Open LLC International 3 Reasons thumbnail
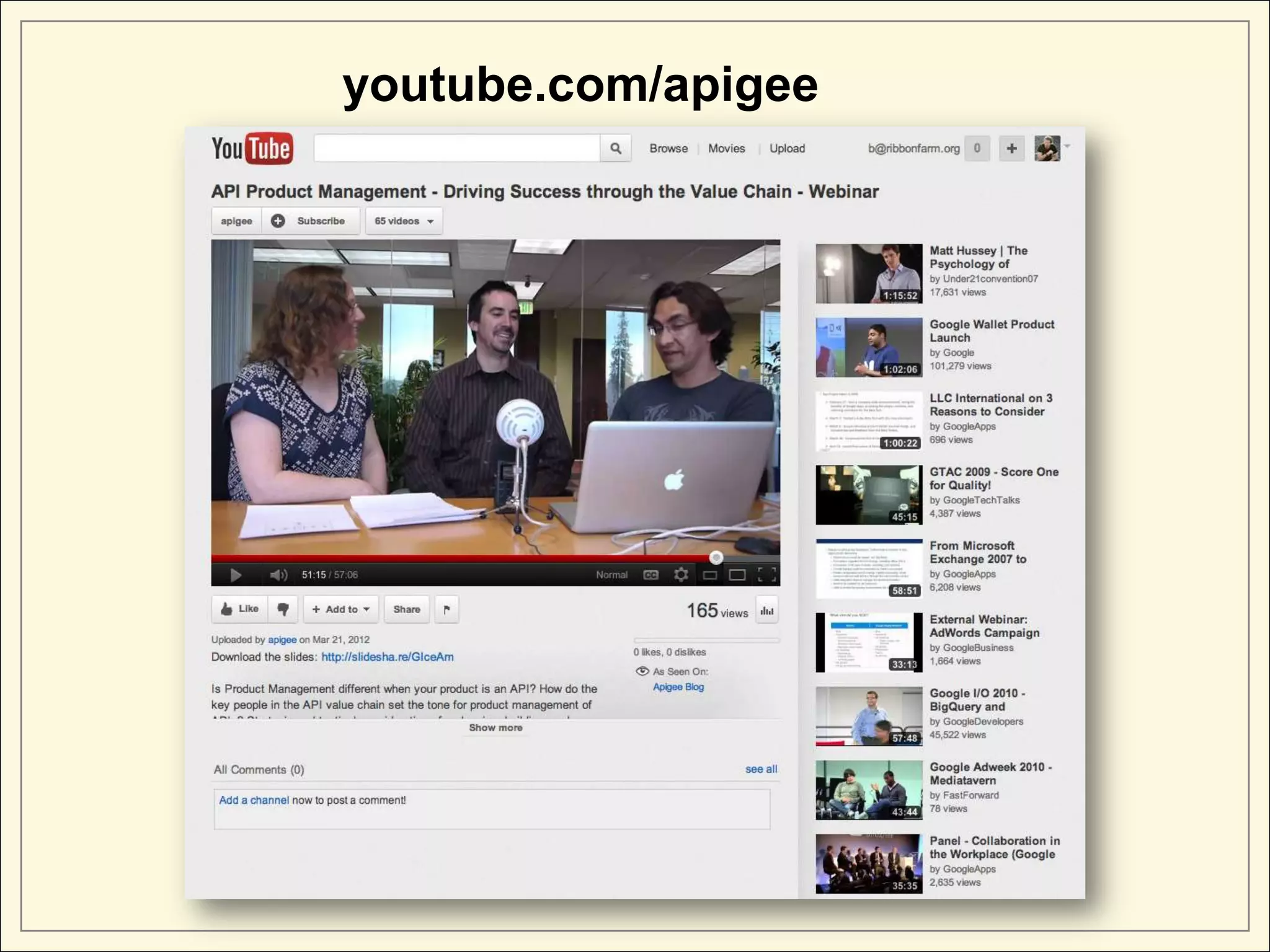This screenshot has height=952, width=1270. (x=869, y=421)
